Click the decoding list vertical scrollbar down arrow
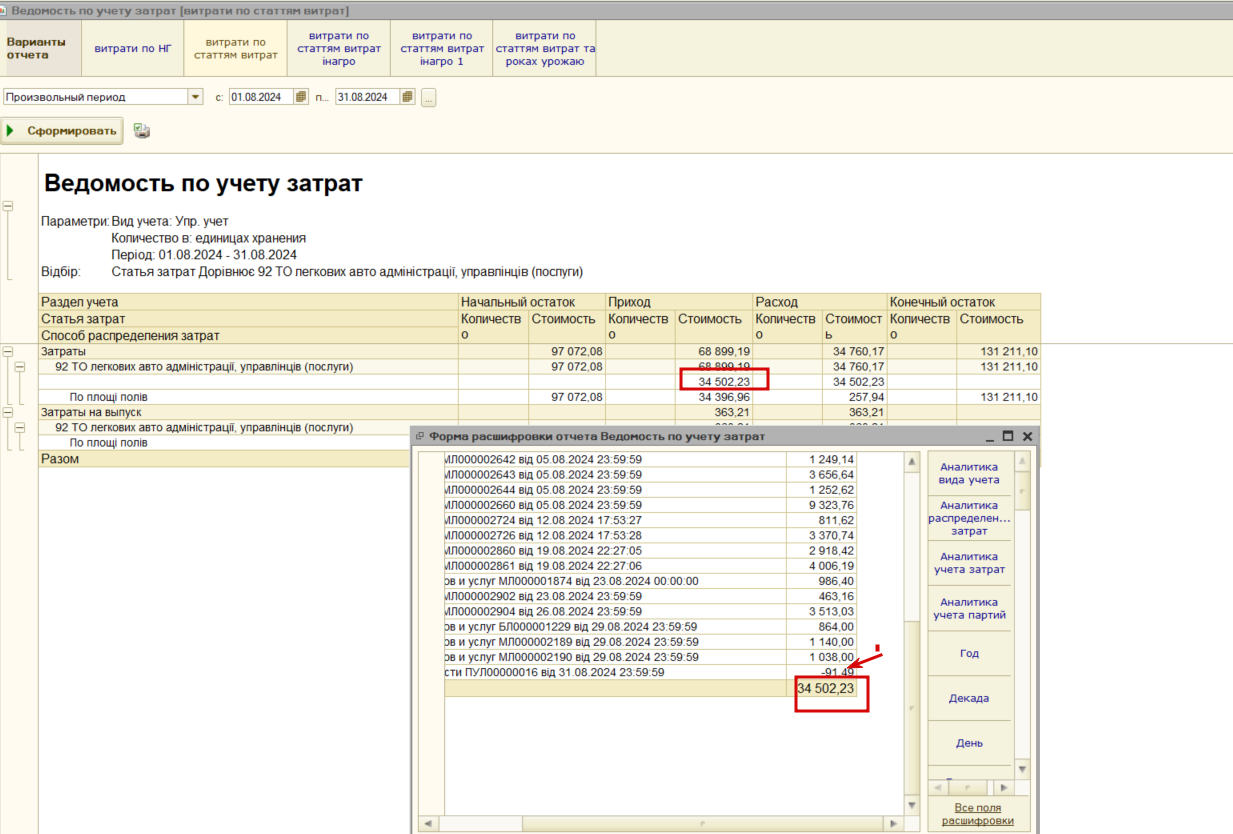1233x834 pixels. tap(911, 805)
